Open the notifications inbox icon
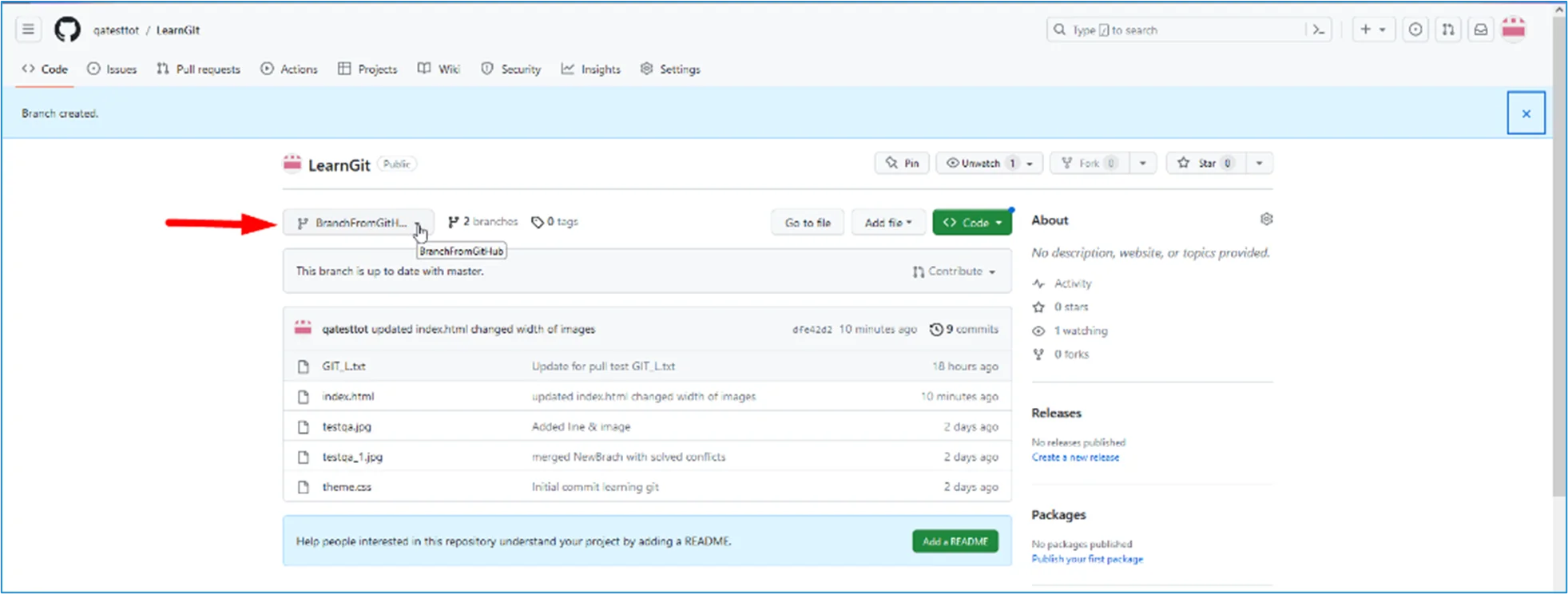 (x=1481, y=30)
